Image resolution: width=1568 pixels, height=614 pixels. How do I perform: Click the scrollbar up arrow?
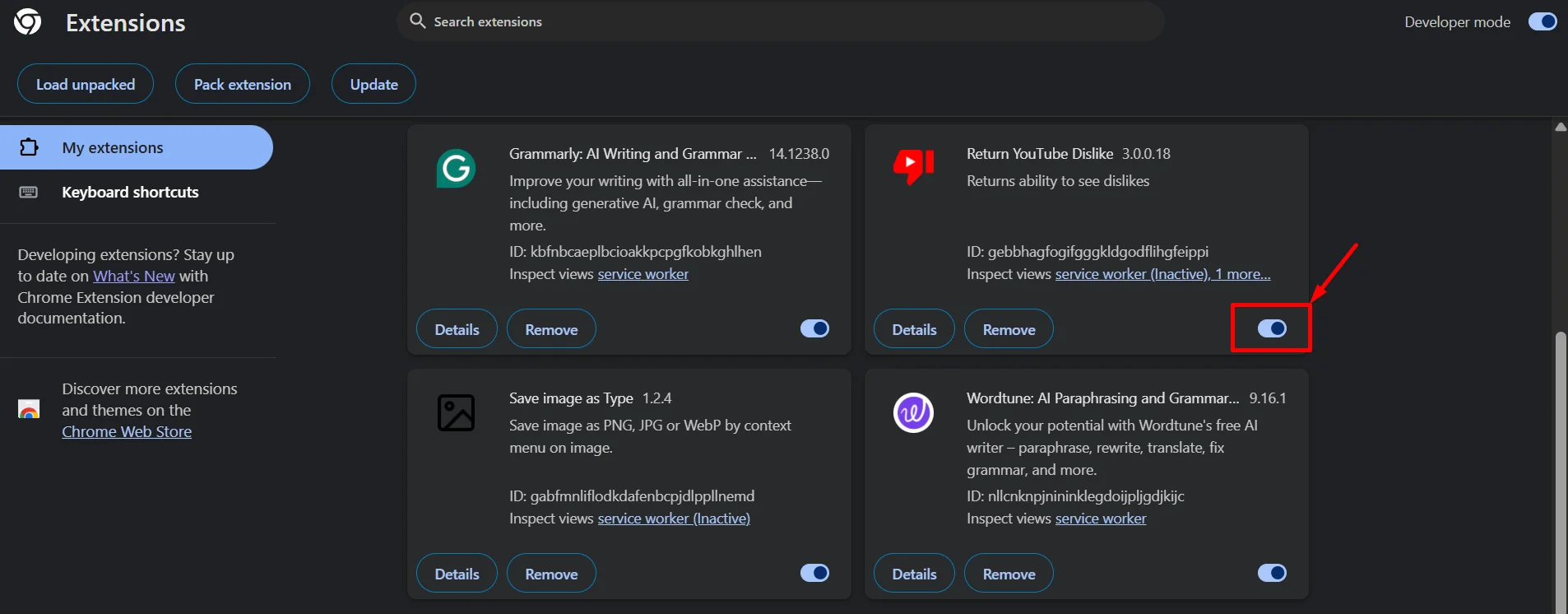coord(1560,127)
